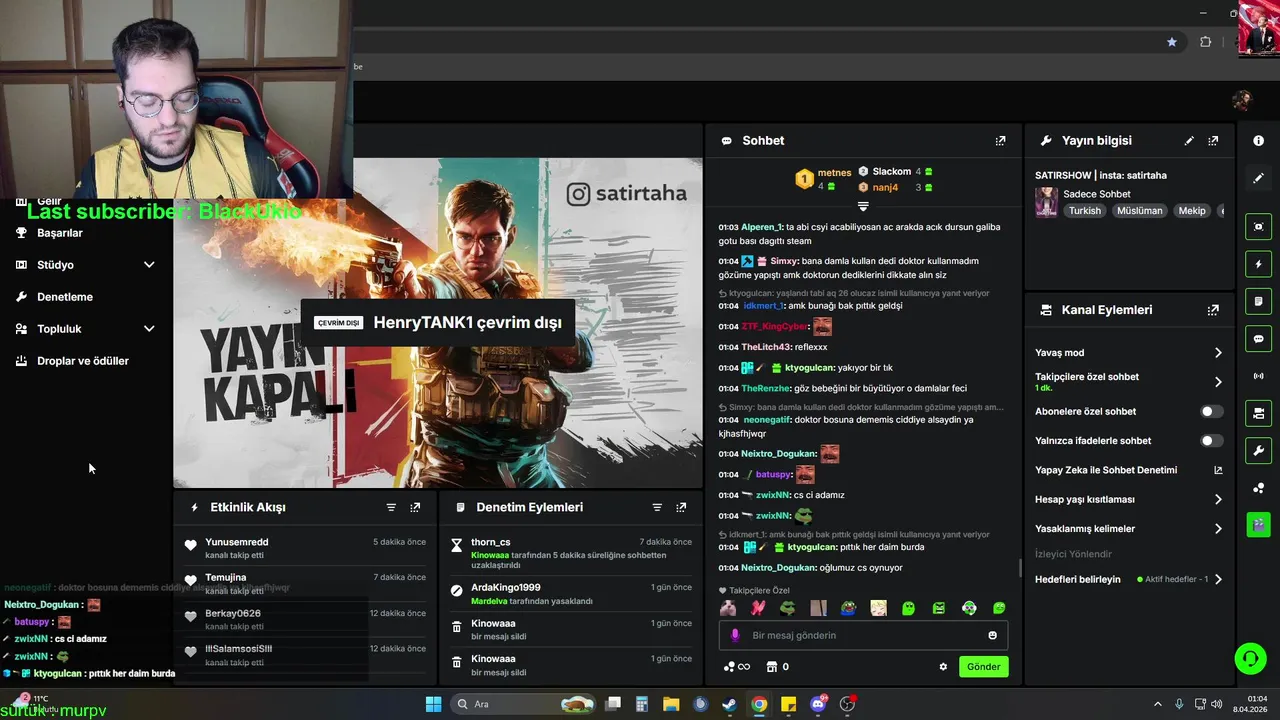The height and width of the screenshot is (720, 1280).
Task: Click the pencil edit quick-action in right bar
Action: pos(1258,178)
